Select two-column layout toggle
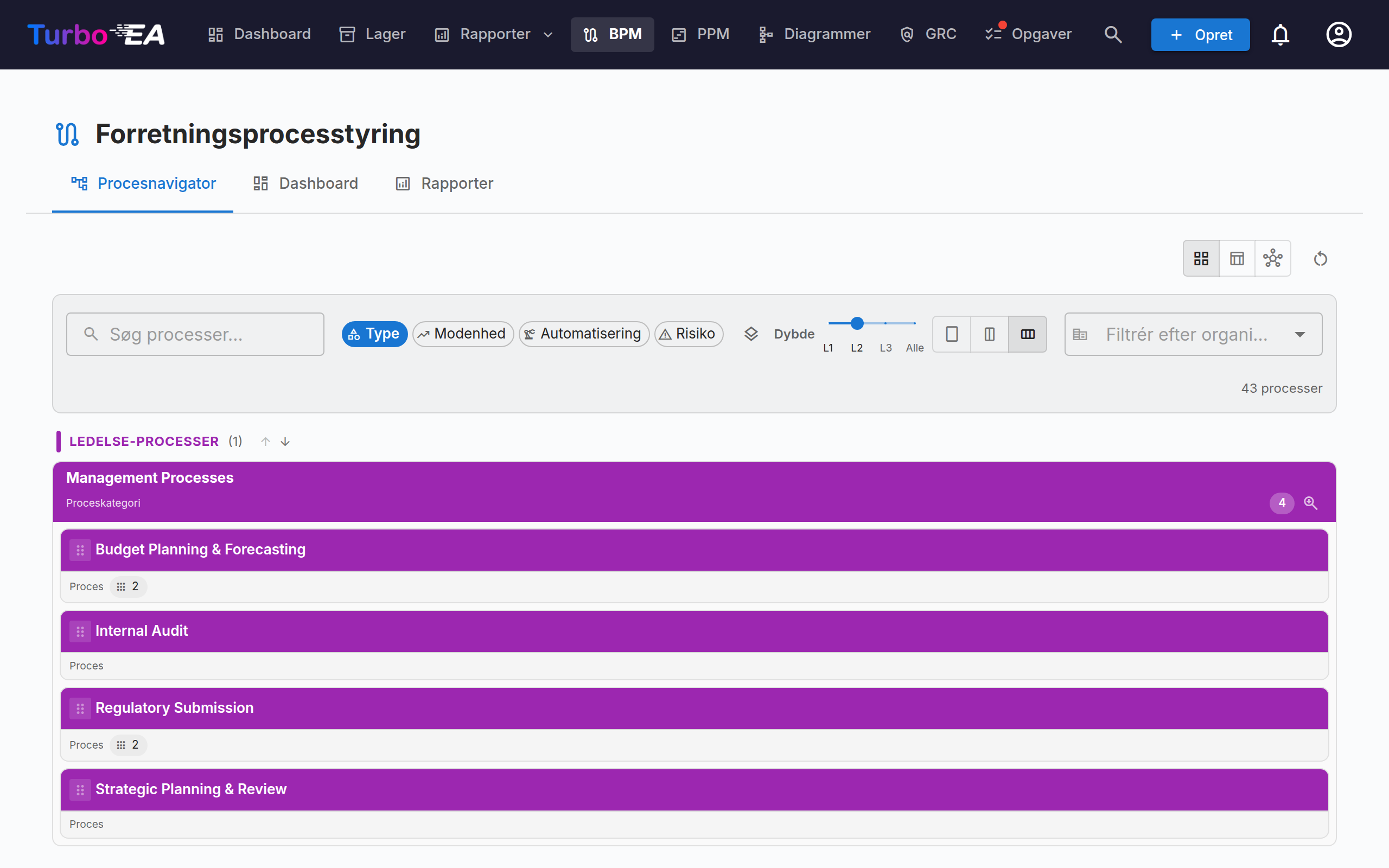The width and height of the screenshot is (1389, 868). click(990, 334)
